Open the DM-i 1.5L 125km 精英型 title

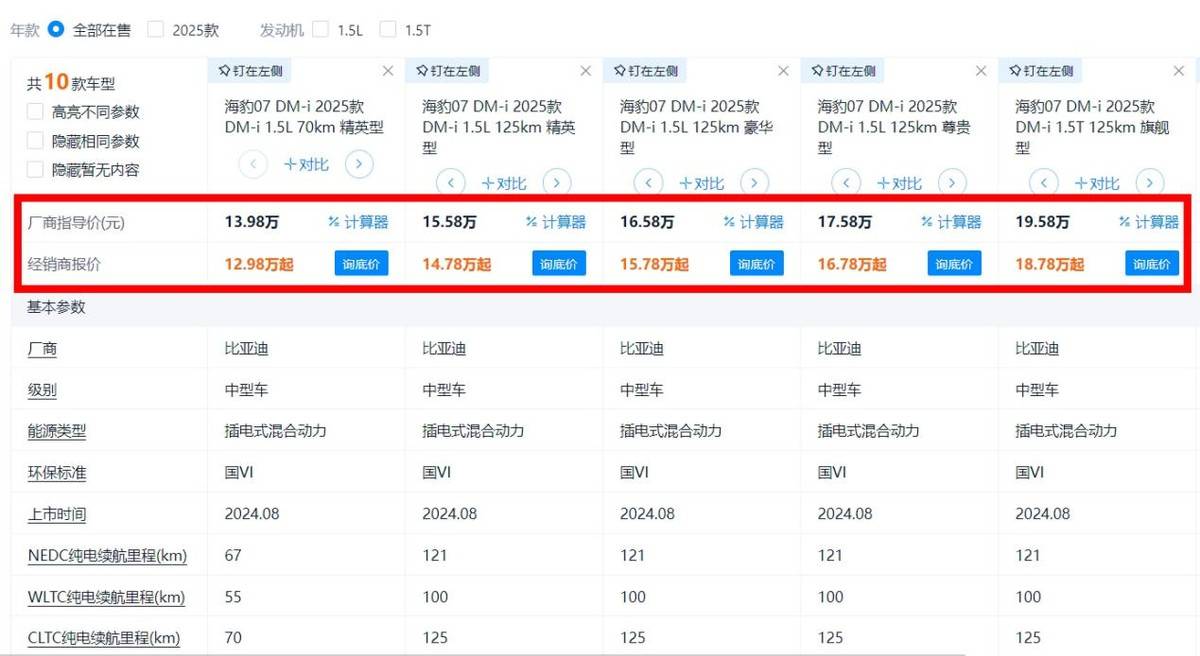pyautogui.click(x=500, y=127)
